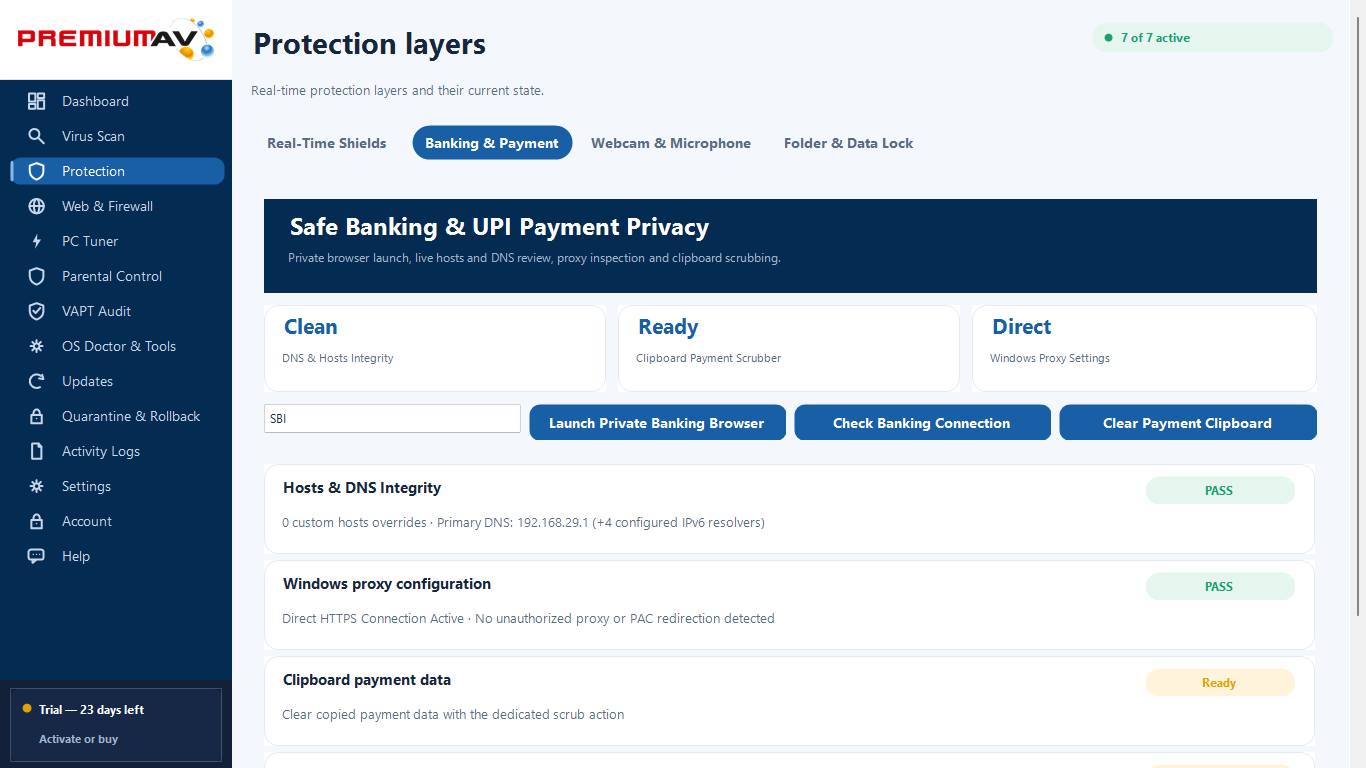Screen dimensions: 1366x768
Task: Click the PremiumAV logo
Action: click(116, 39)
